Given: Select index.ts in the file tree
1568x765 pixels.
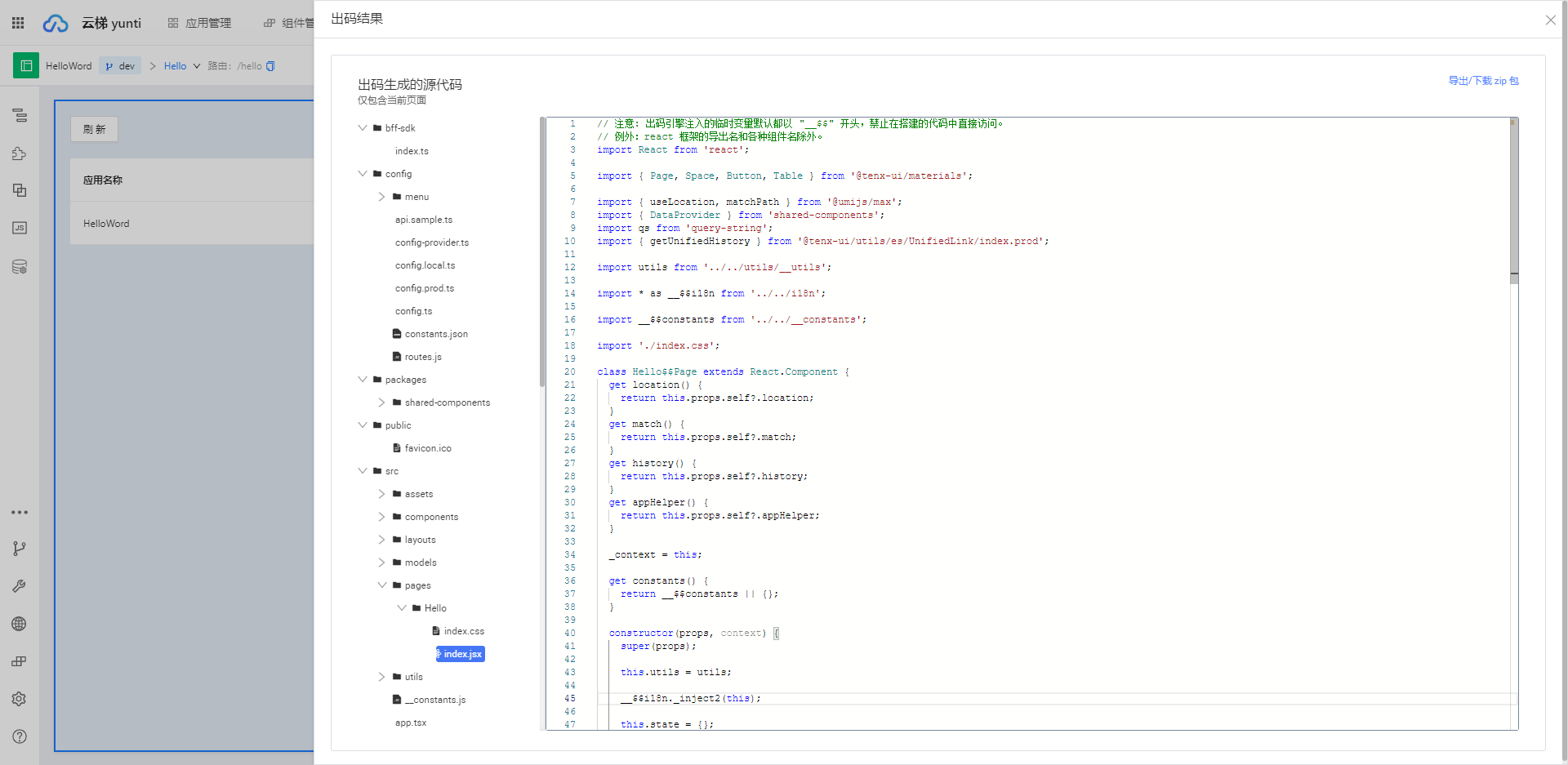Looking at the screenshot, I should click(412, 151).
